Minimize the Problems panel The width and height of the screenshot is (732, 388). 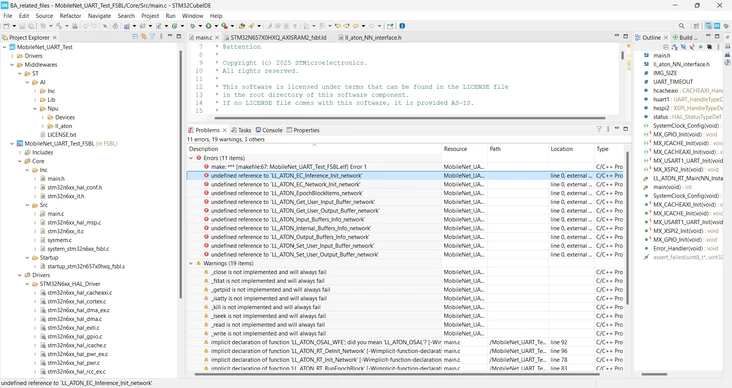(x=617, y=129)
